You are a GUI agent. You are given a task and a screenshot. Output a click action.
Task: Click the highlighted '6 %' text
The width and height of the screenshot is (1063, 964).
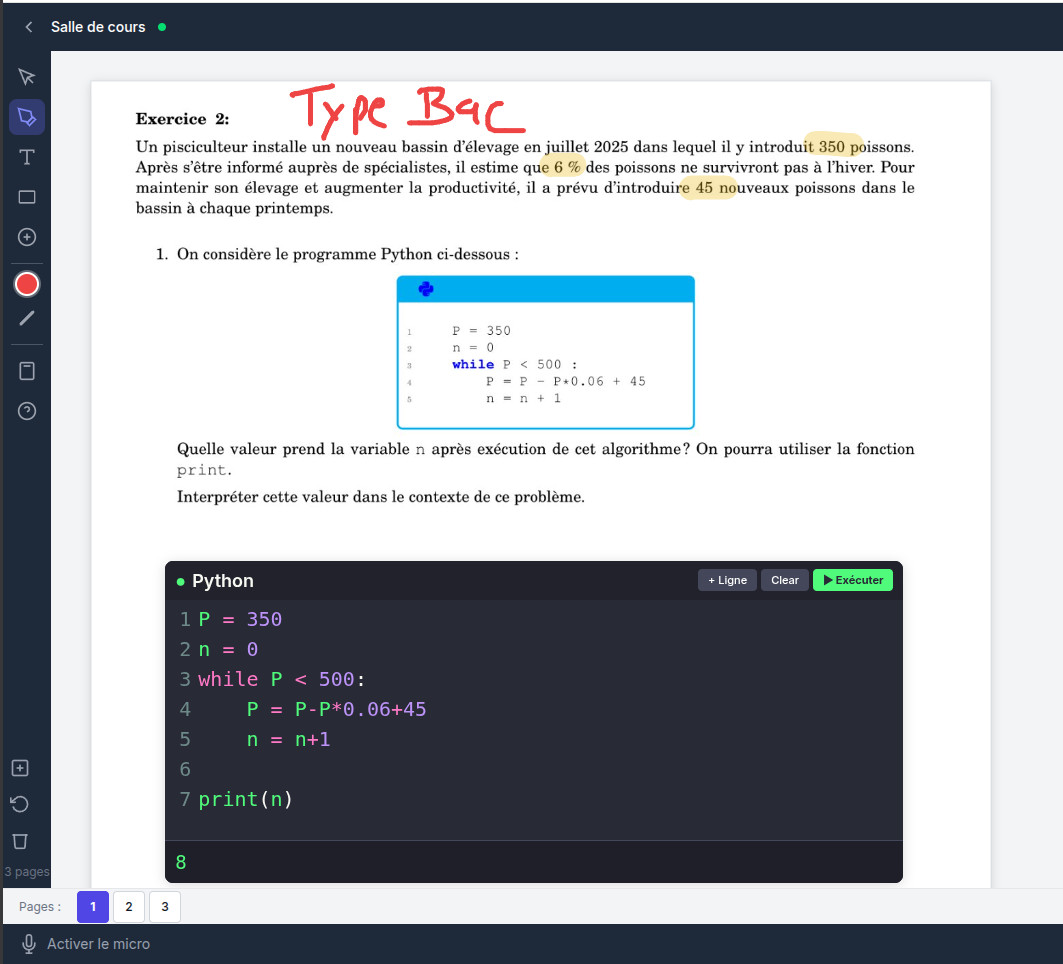(x=567, y=167)
